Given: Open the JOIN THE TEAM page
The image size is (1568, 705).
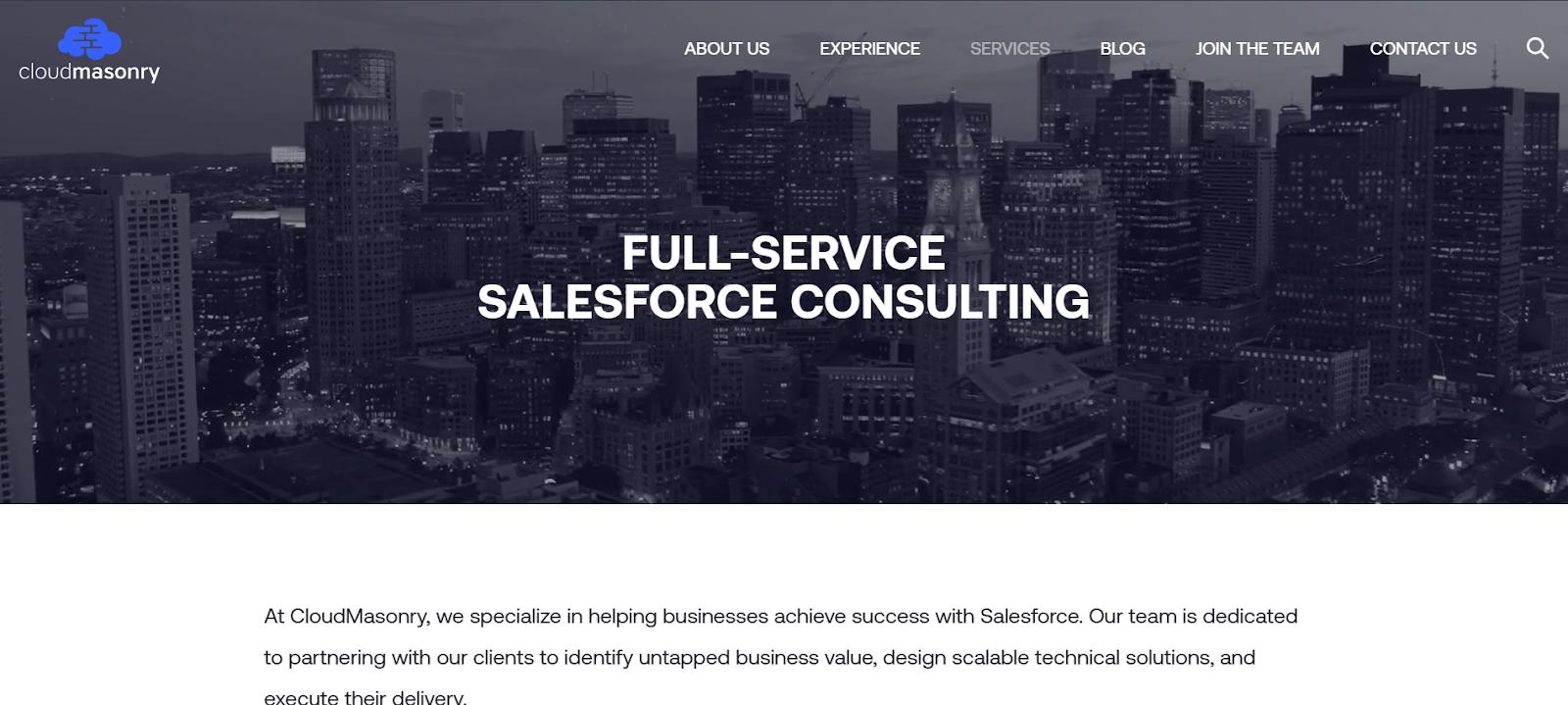Looking at the screenshot, I should tap(1257, 48).
